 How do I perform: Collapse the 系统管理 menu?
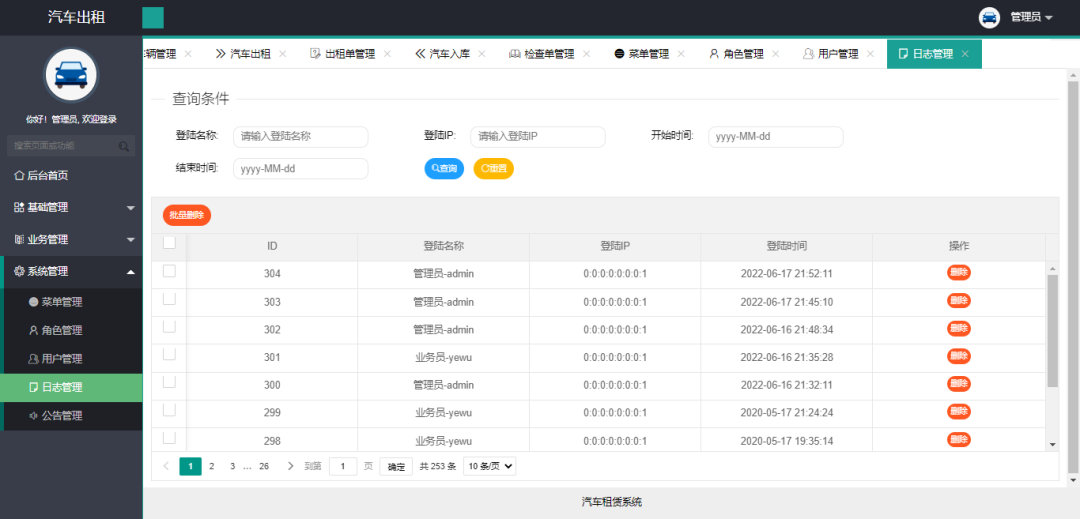point(71,271)
